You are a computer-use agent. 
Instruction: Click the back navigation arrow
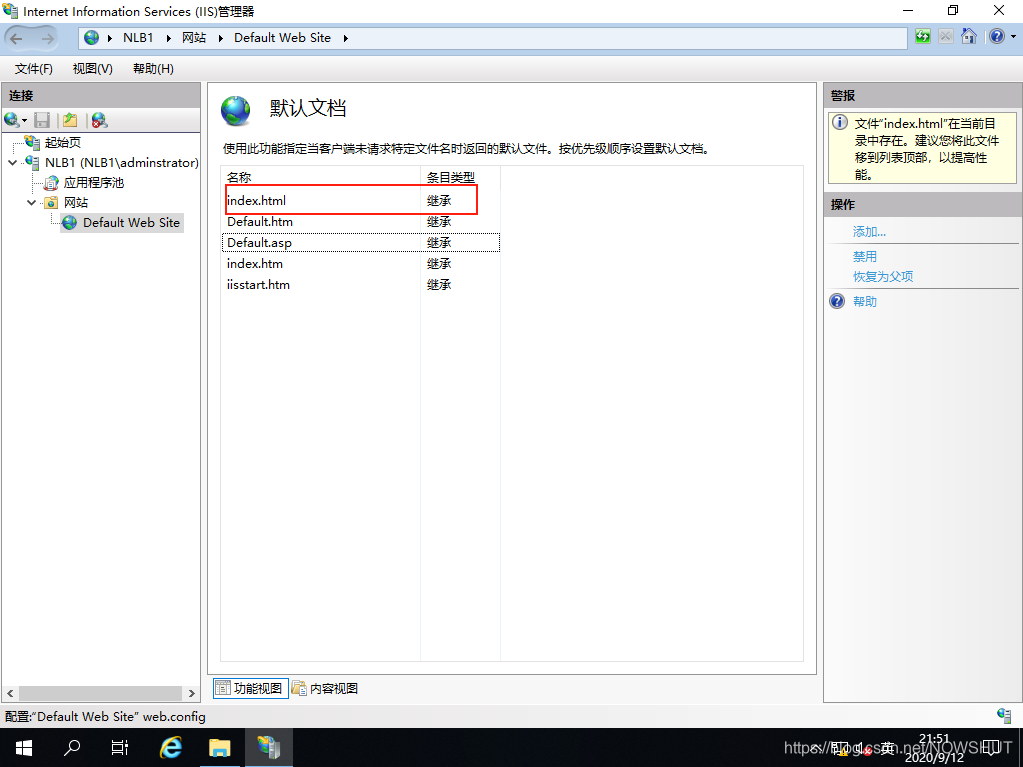tap(18, 38)
